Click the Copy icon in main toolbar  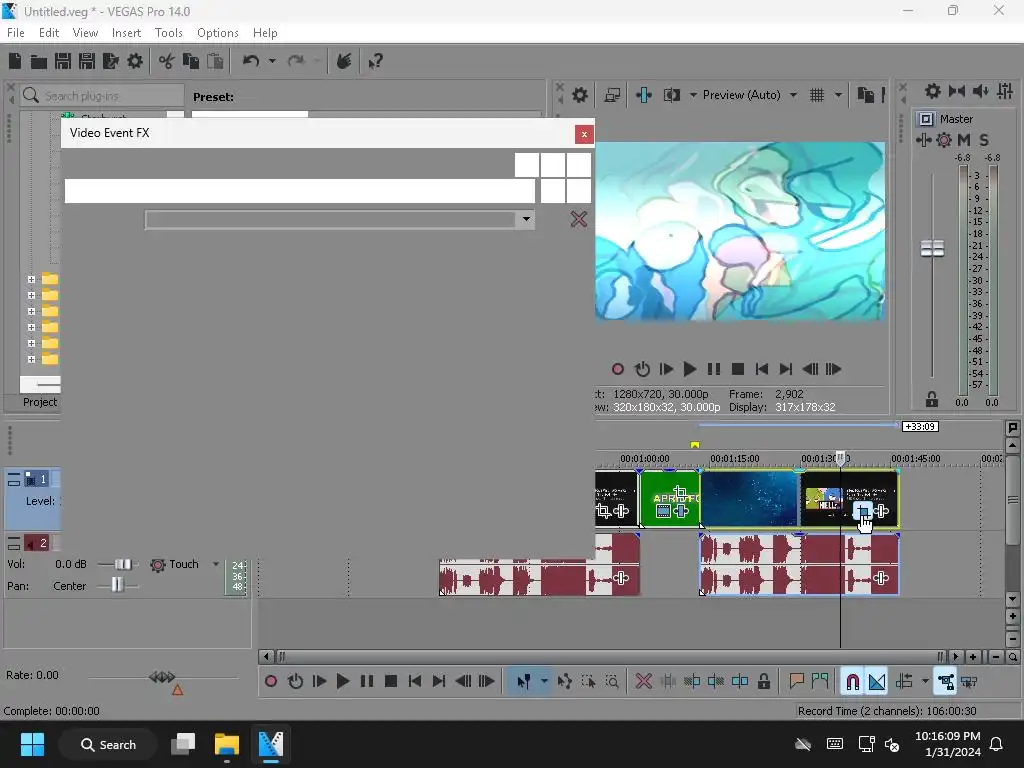coord(191,61)
